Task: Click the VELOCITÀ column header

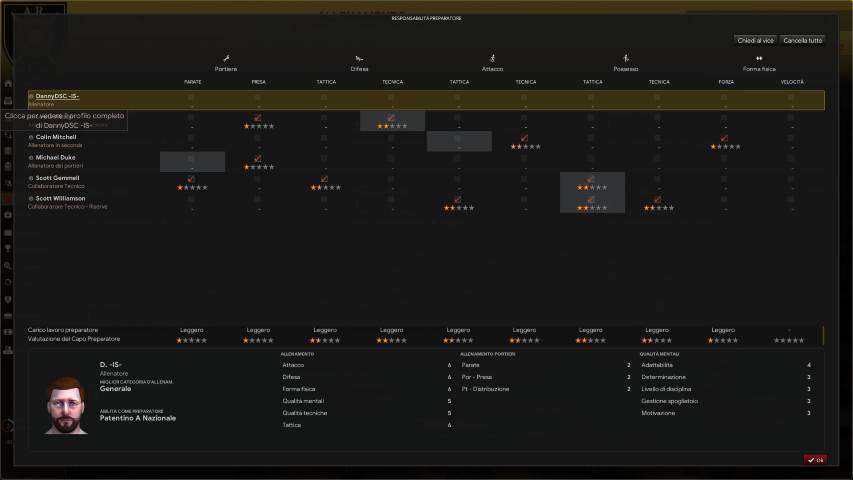Action: click(791, 81)
